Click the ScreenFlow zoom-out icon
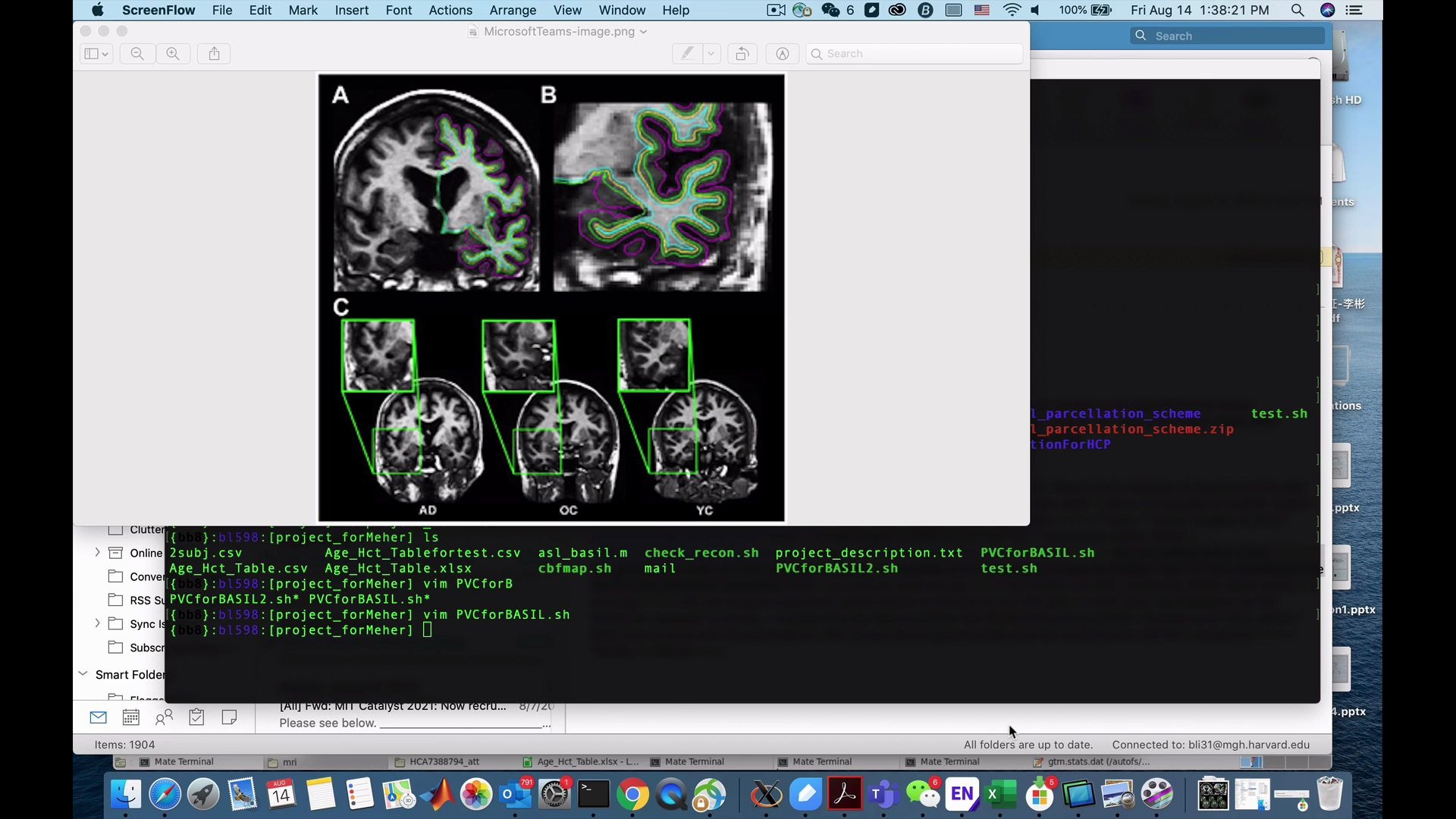The width and height of the screenshot is (1456, 819). tap(138, 53)
